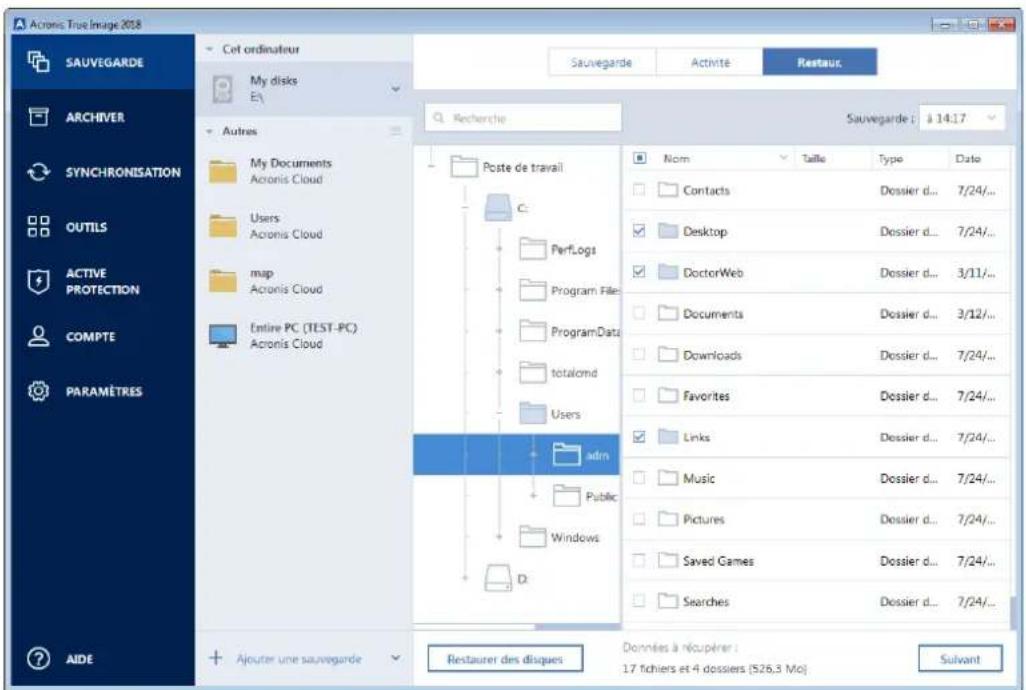Select the C: drive icon in tree
The image size is (1026, 690).
coord(497,207)
